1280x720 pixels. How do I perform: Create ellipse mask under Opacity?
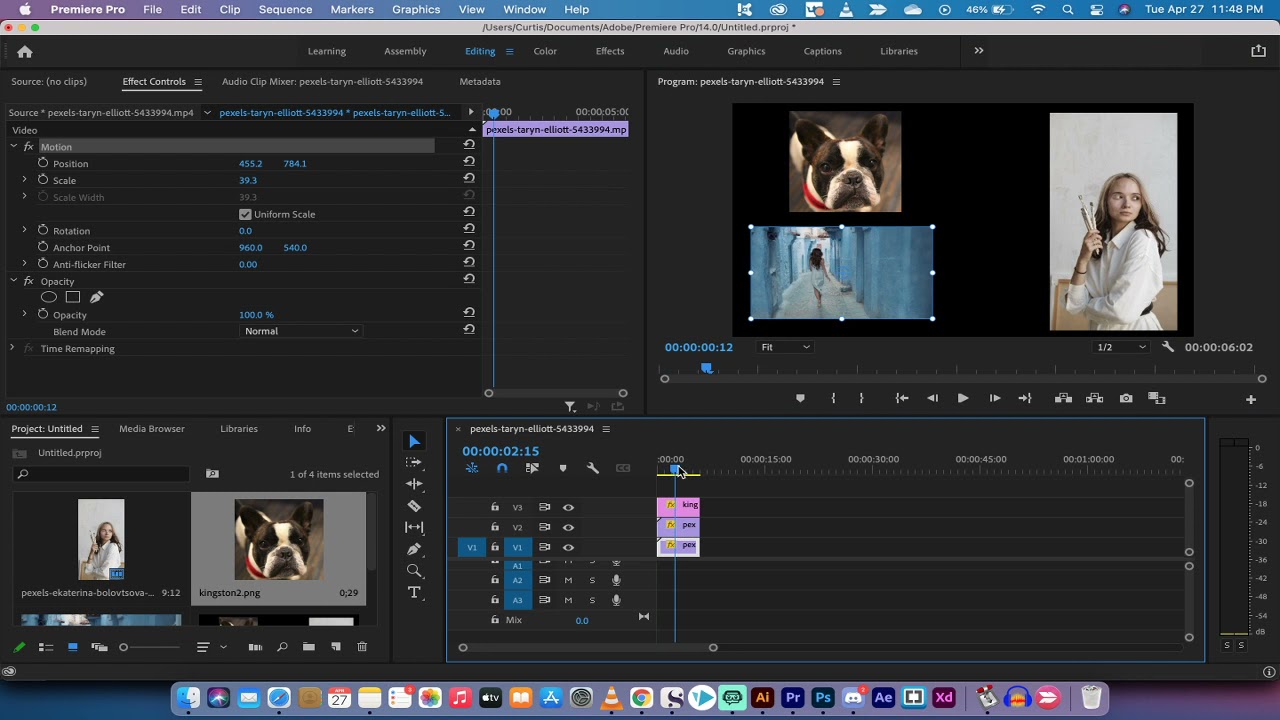49,297
